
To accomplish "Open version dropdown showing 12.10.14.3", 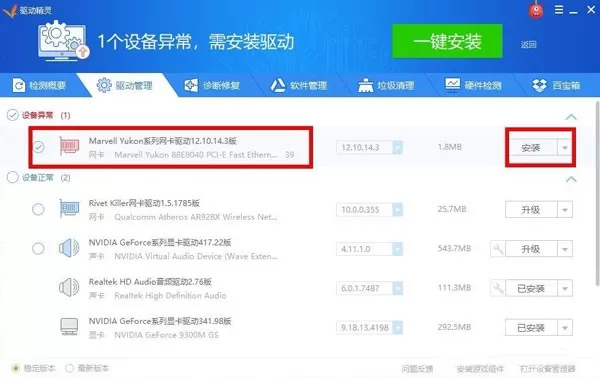I will point(398,147).
